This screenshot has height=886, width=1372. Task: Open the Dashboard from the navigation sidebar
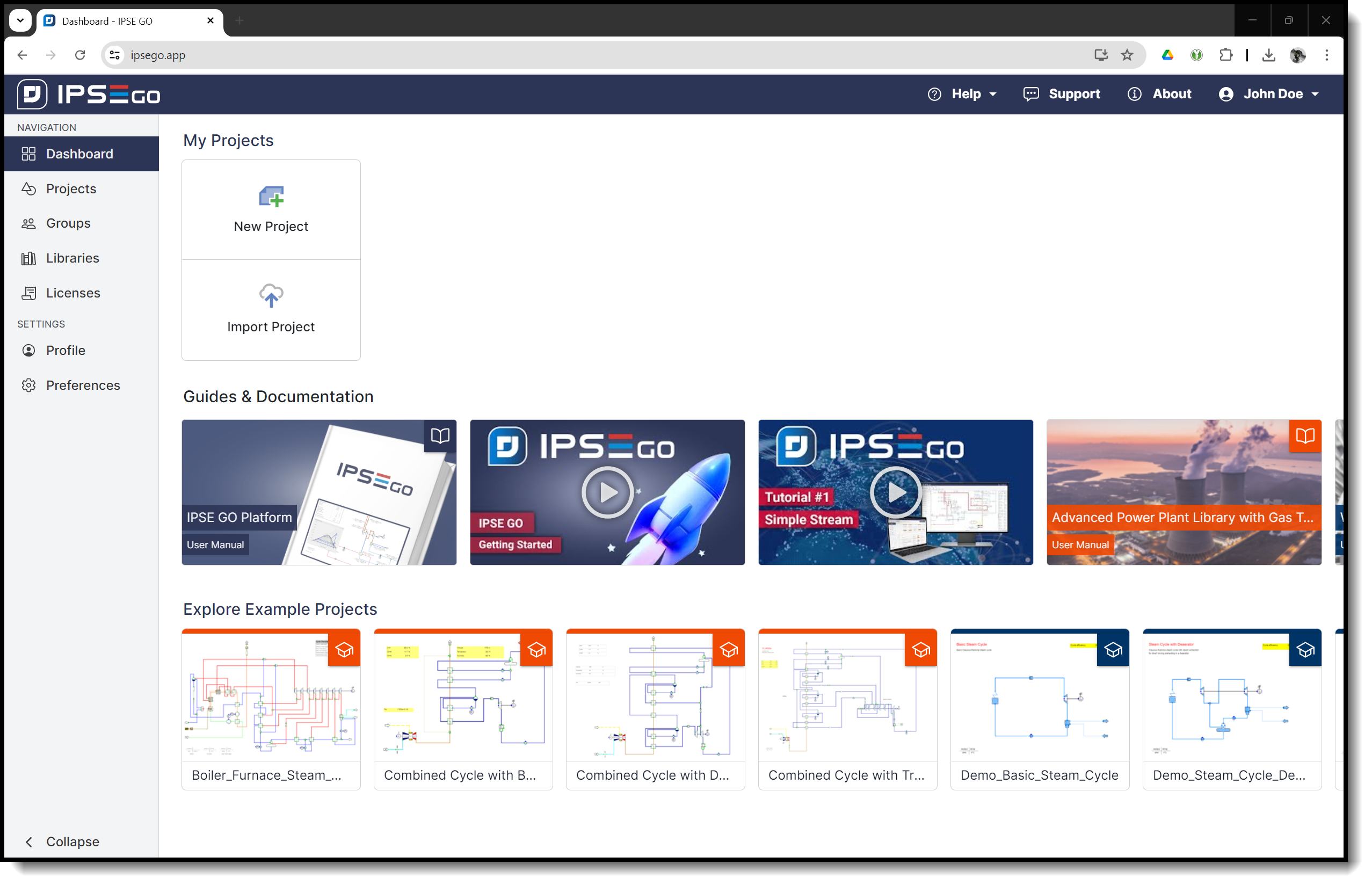point(79,154)
